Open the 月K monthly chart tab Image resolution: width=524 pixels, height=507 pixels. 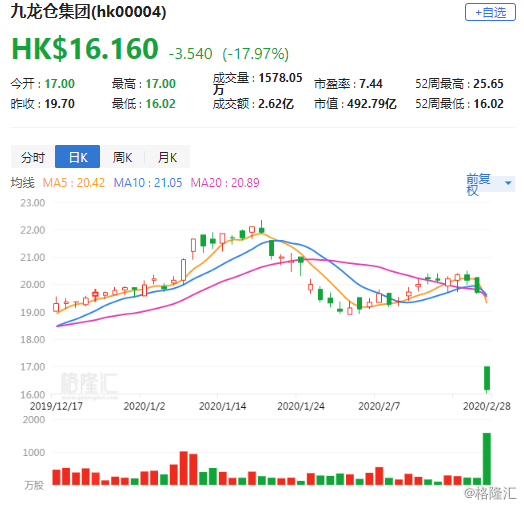click(x=167, y=157)
